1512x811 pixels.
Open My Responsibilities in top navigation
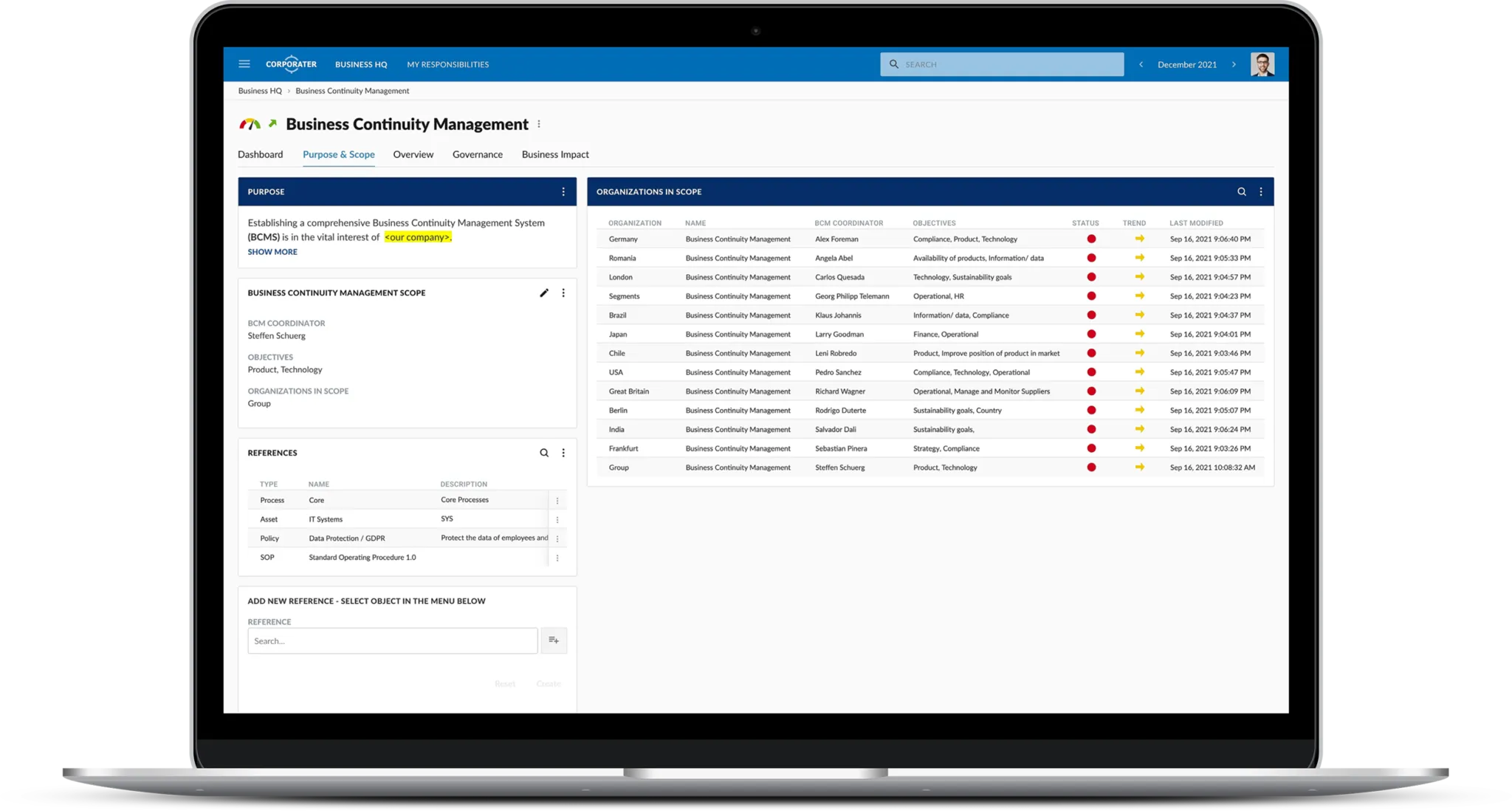tap(447, 64)
